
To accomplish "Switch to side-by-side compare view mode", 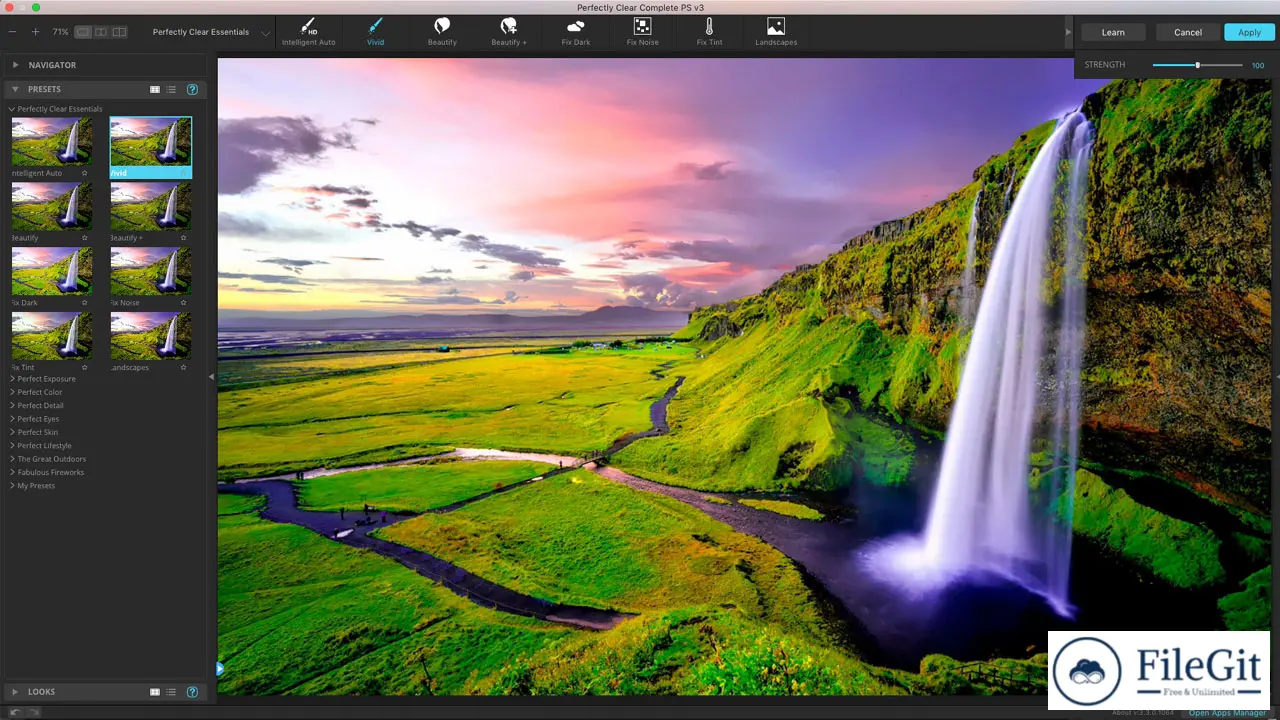I will tap(119, 32).
